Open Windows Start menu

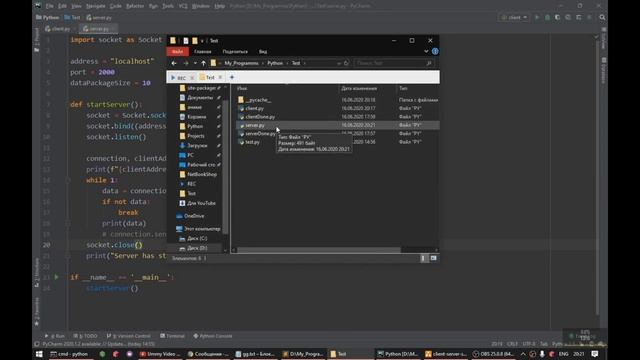click(x=39, y=354)
